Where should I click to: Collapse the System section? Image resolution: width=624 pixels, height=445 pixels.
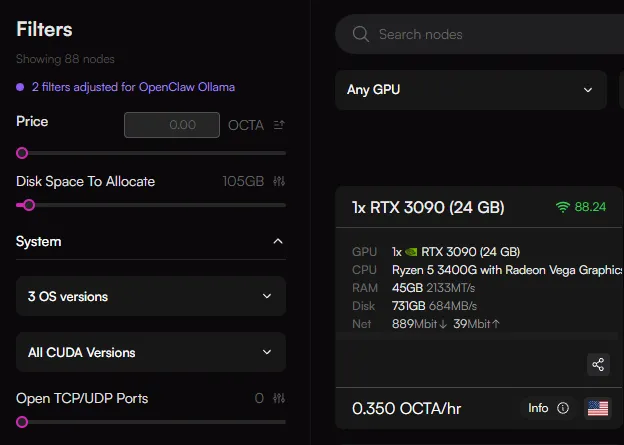pos(278,241)
